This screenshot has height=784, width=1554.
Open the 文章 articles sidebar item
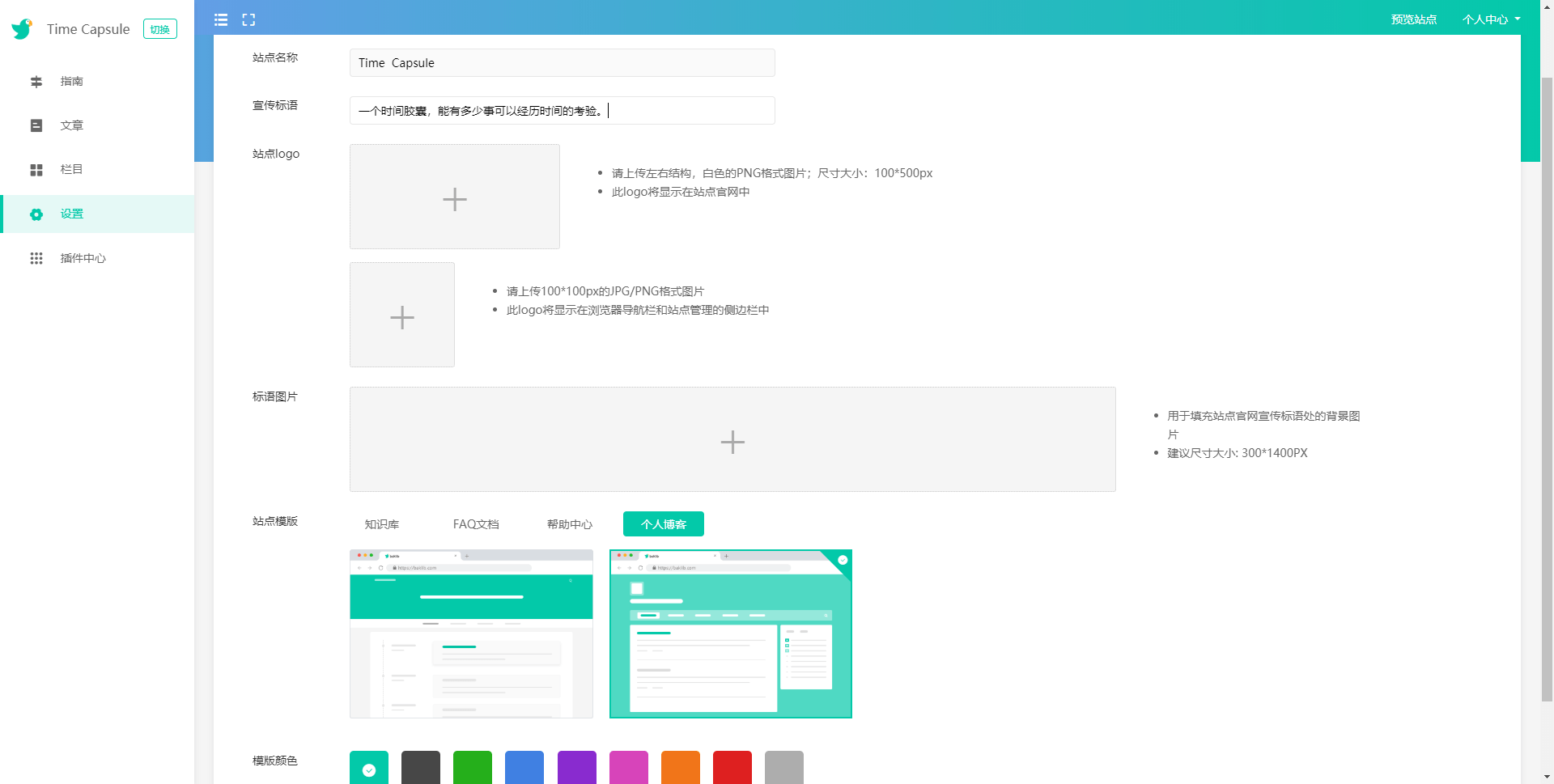(x=71, y=125)
